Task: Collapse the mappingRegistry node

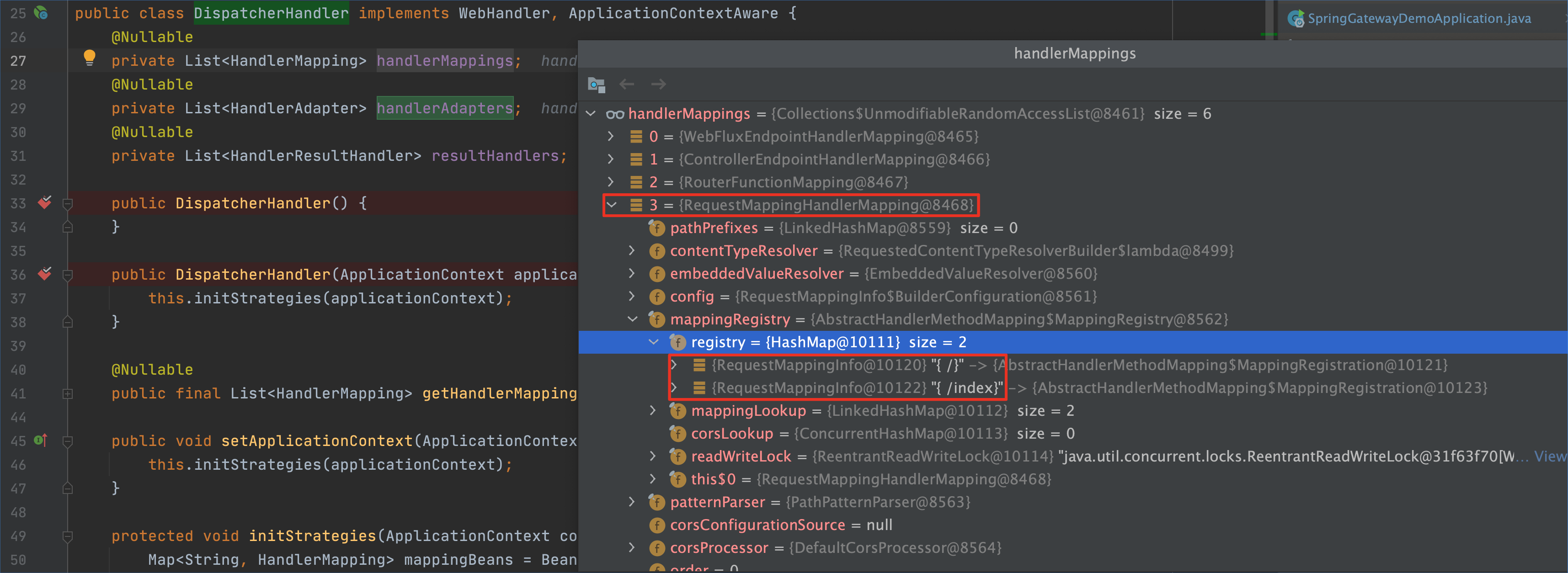Action: [632, 319]
